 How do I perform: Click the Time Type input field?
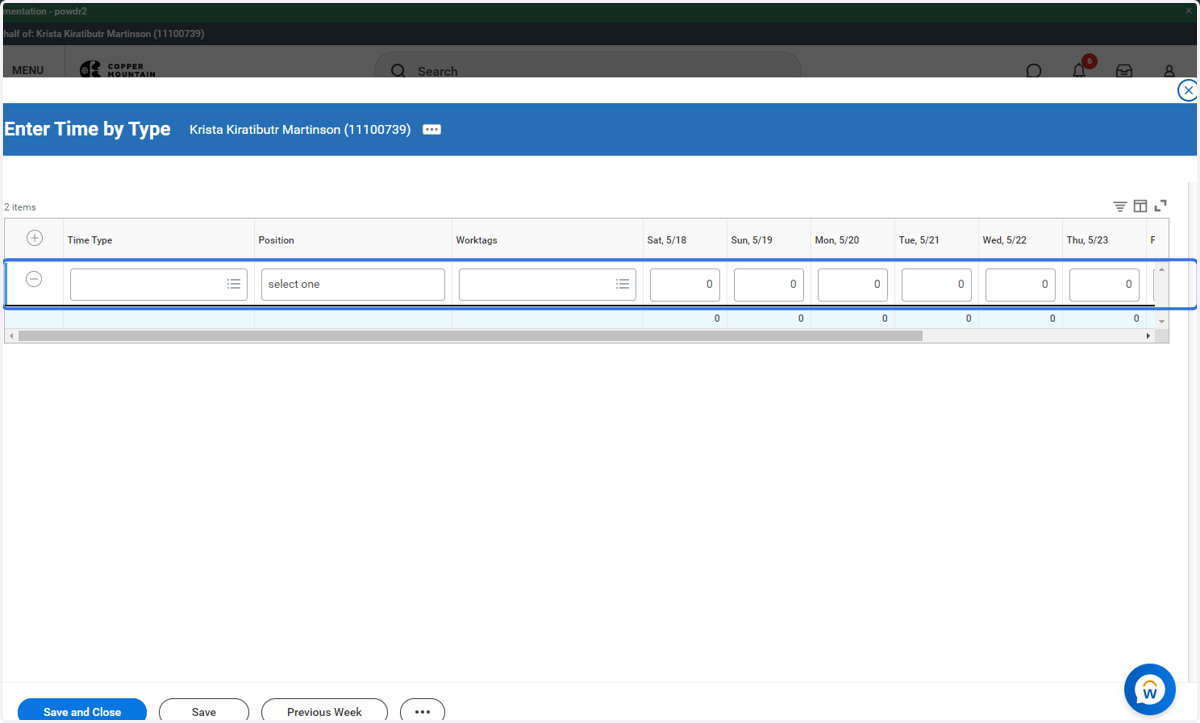pos(158,284)
